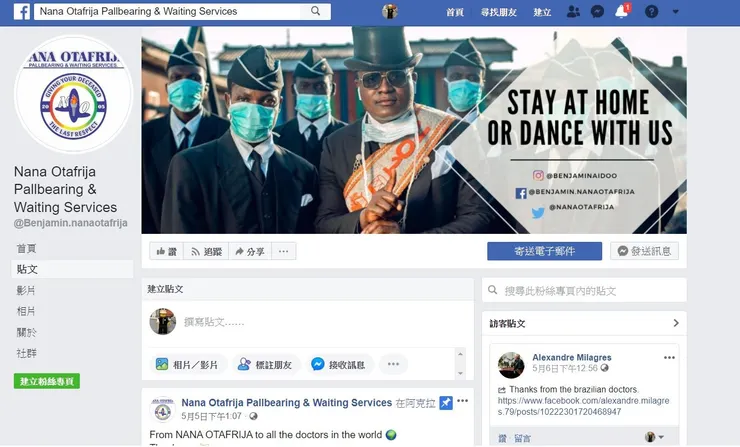Viewport: 740px width, 447px height.
Task: Click the green 建立粉絲專頁 button
Action: [x=47, y=381]
